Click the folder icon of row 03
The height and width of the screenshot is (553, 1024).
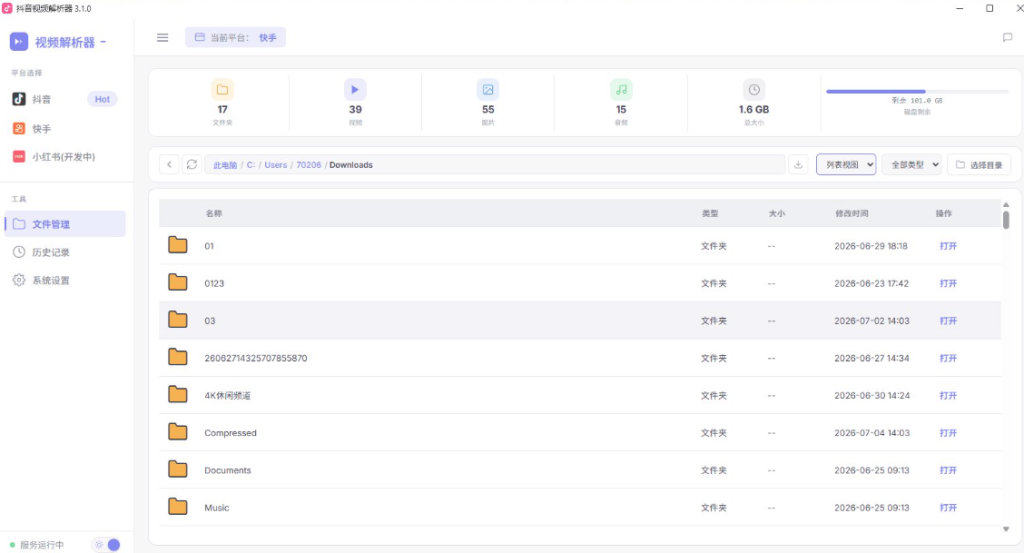click(x=178, y=320)
